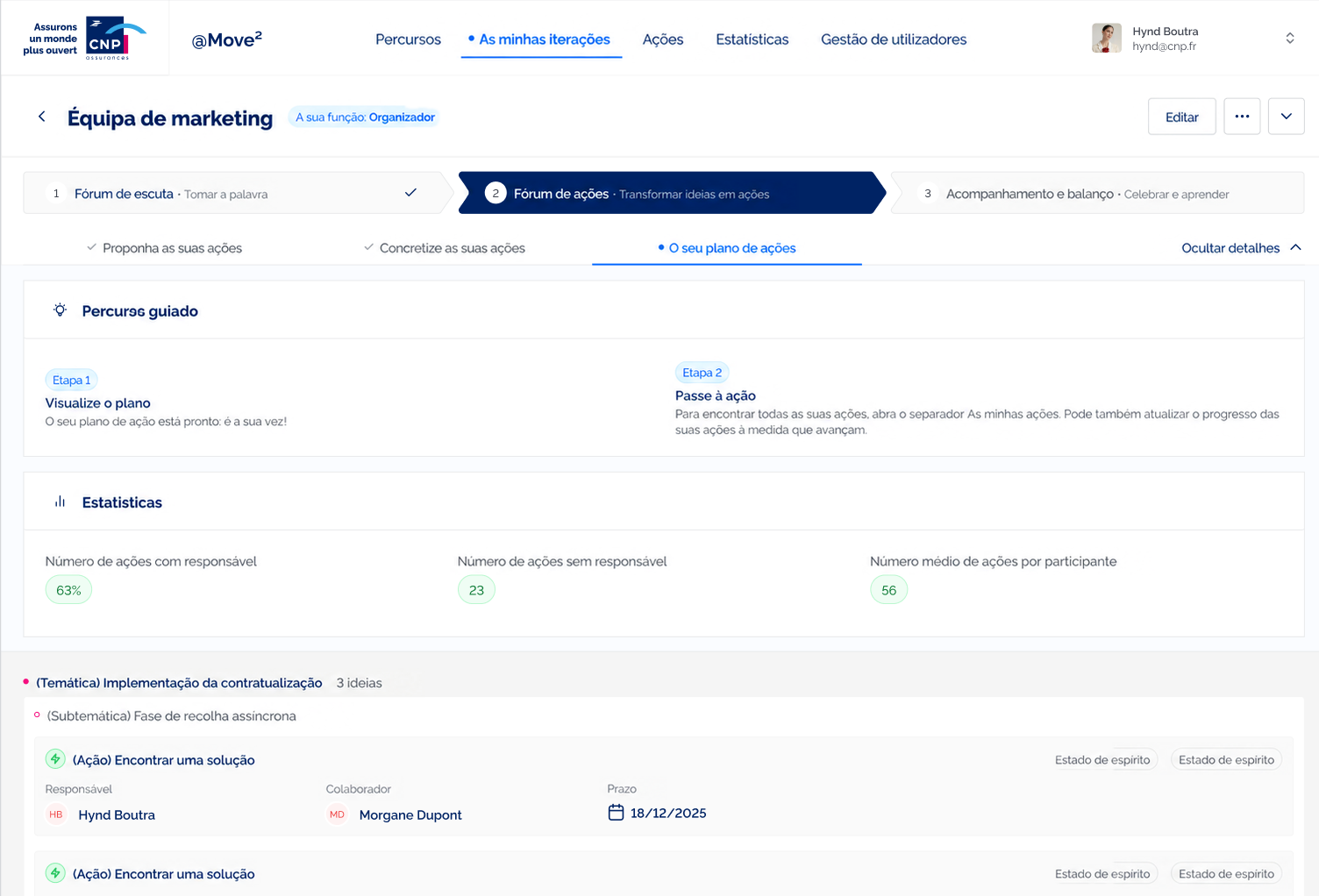Click the @Move² app title
The height and width of the screenshot is (896, 1319).
227,39
